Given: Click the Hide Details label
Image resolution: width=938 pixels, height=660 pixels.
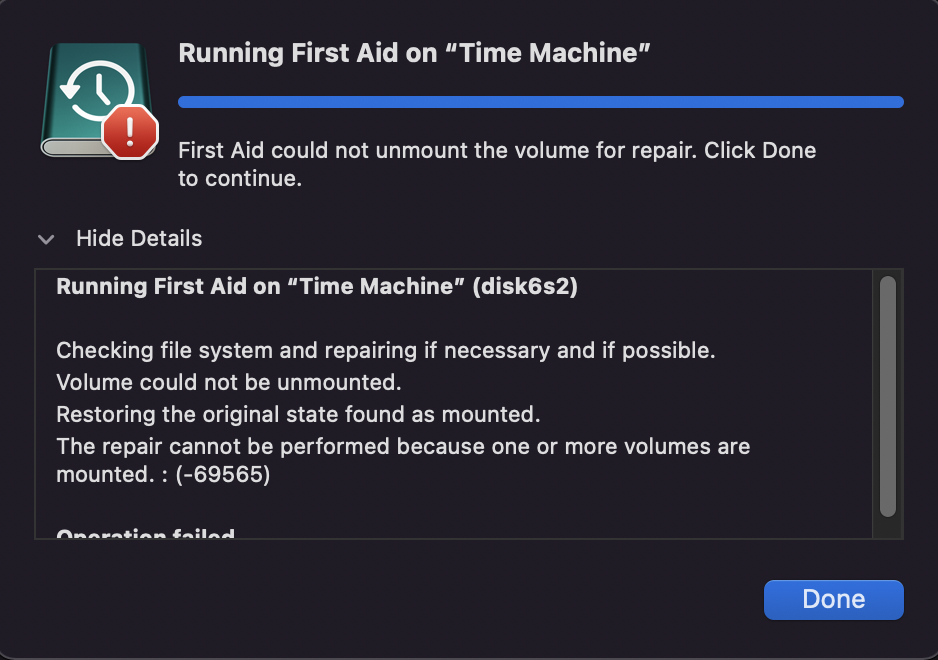Looking at the screenshot, I should [x=139, y=239].
